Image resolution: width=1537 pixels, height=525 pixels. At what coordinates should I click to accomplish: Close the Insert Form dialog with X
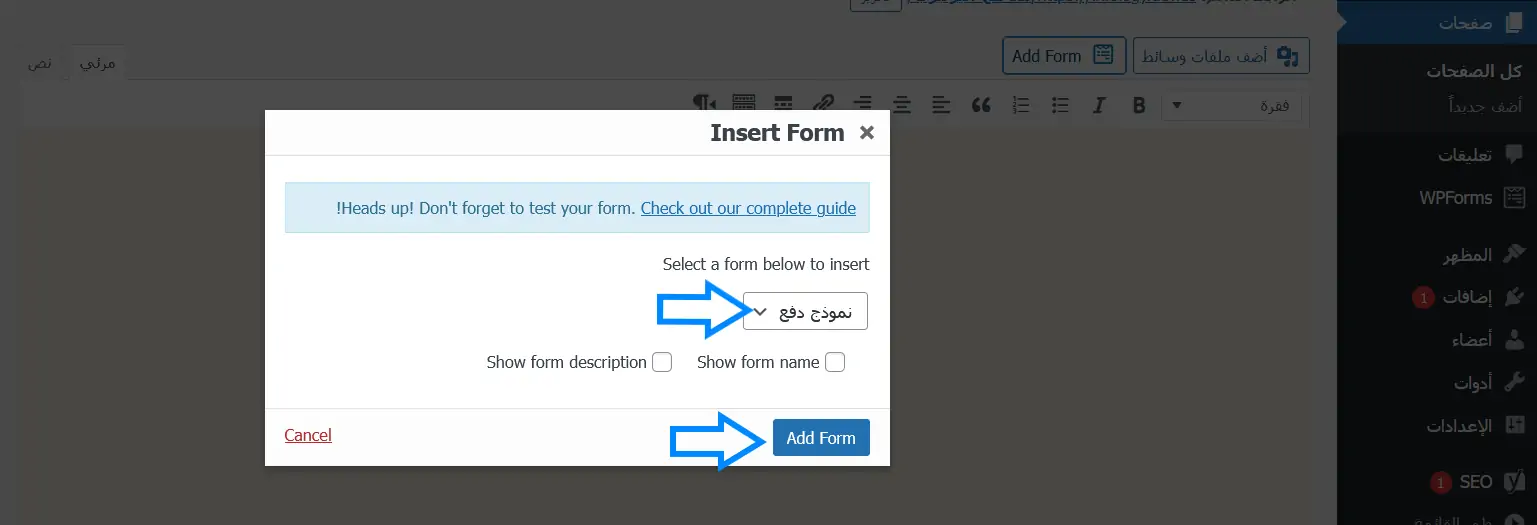tap(867, 133)
